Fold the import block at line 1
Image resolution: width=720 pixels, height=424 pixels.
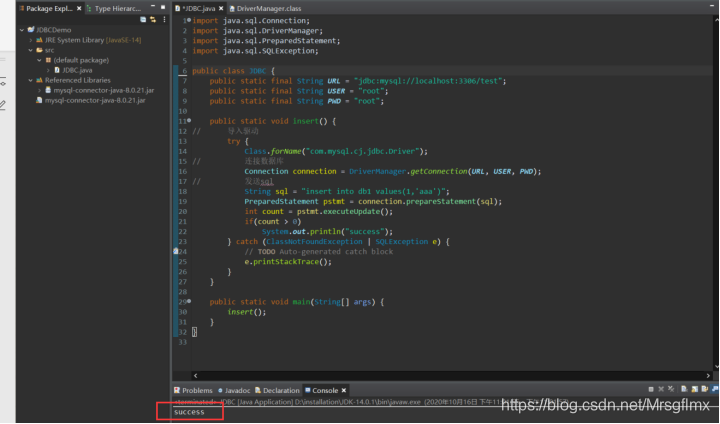(189, 20)
